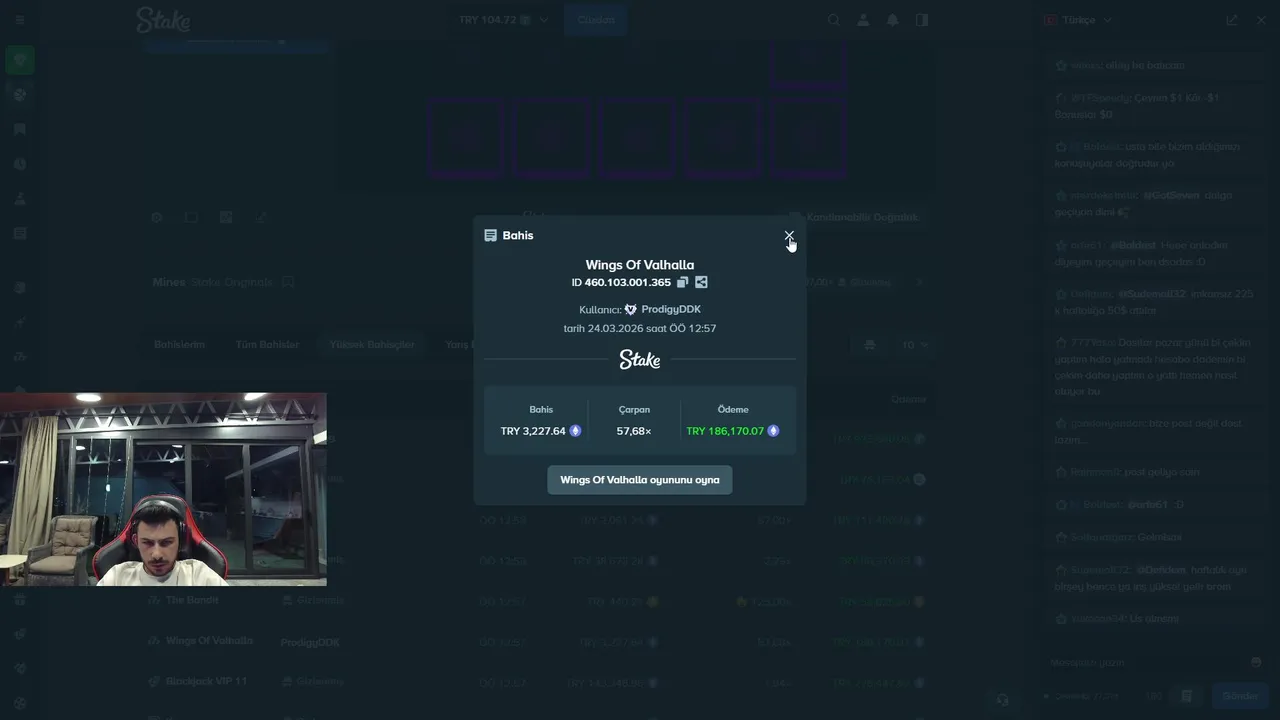Expand the TRY 104.72 balance dropdown

[x=503, y=20]
